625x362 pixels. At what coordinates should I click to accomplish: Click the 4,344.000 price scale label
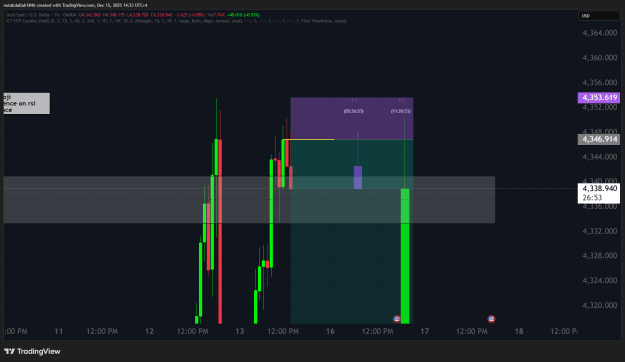[x=599, y=157]
